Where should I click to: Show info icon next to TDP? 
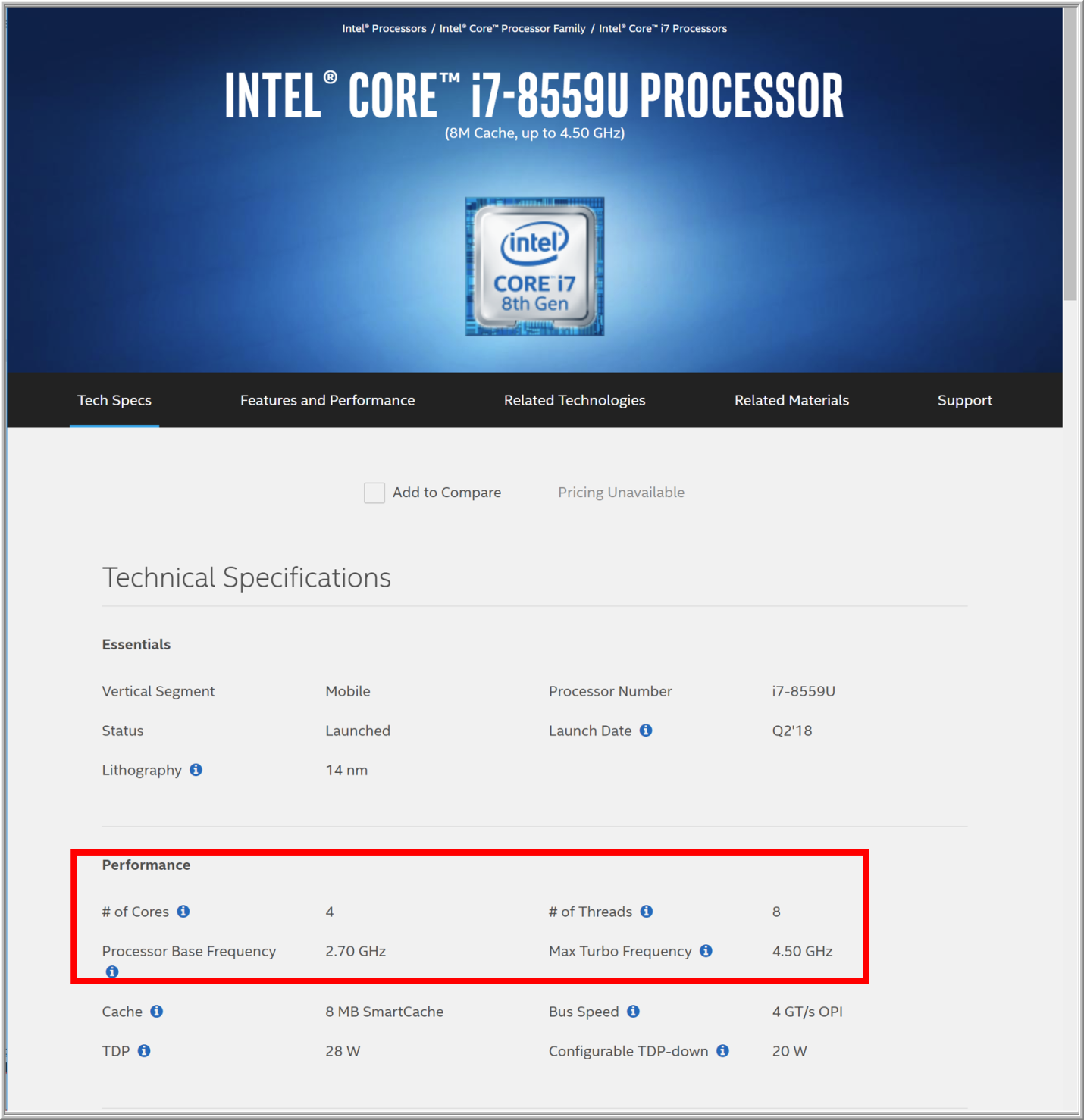point(144,1051)
